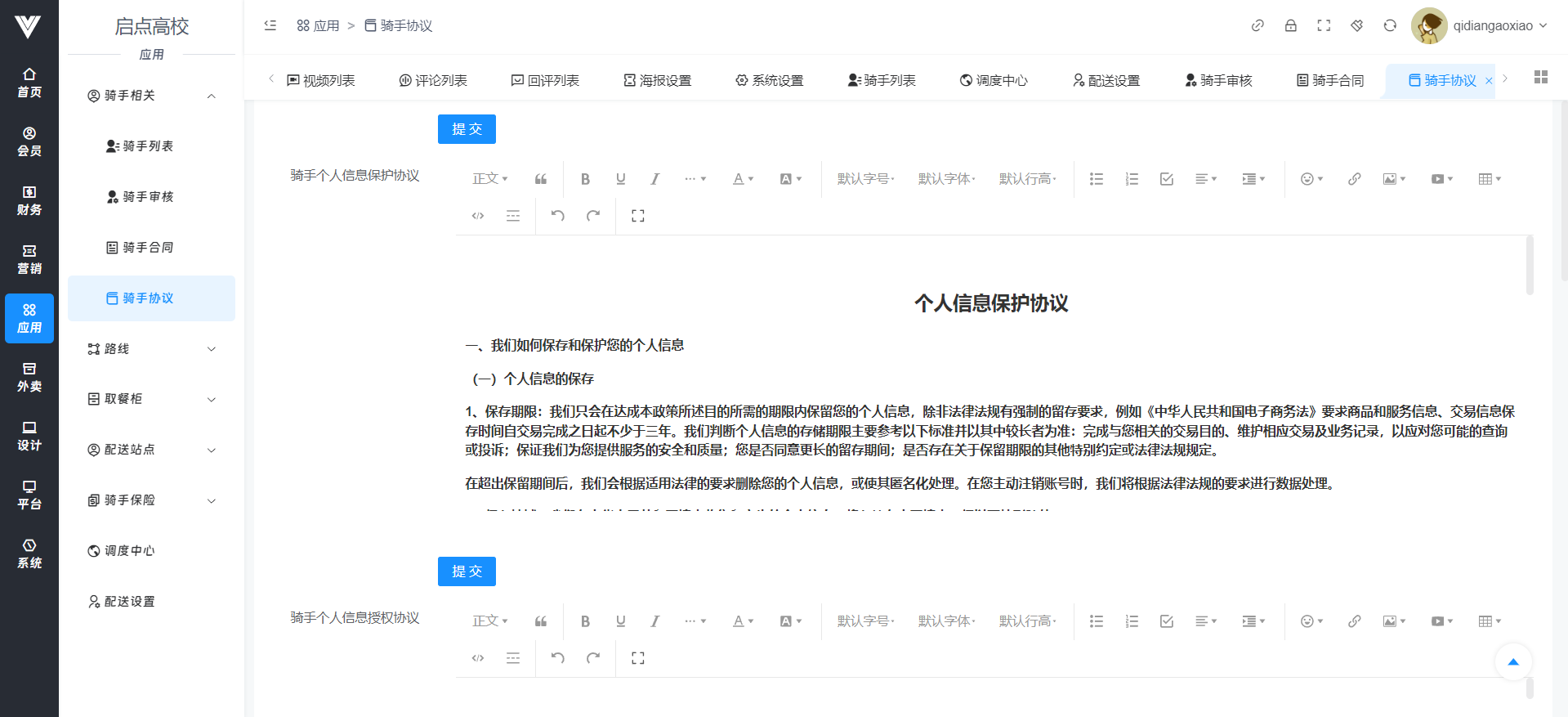Click the blockquote icon in first editor

541,179
